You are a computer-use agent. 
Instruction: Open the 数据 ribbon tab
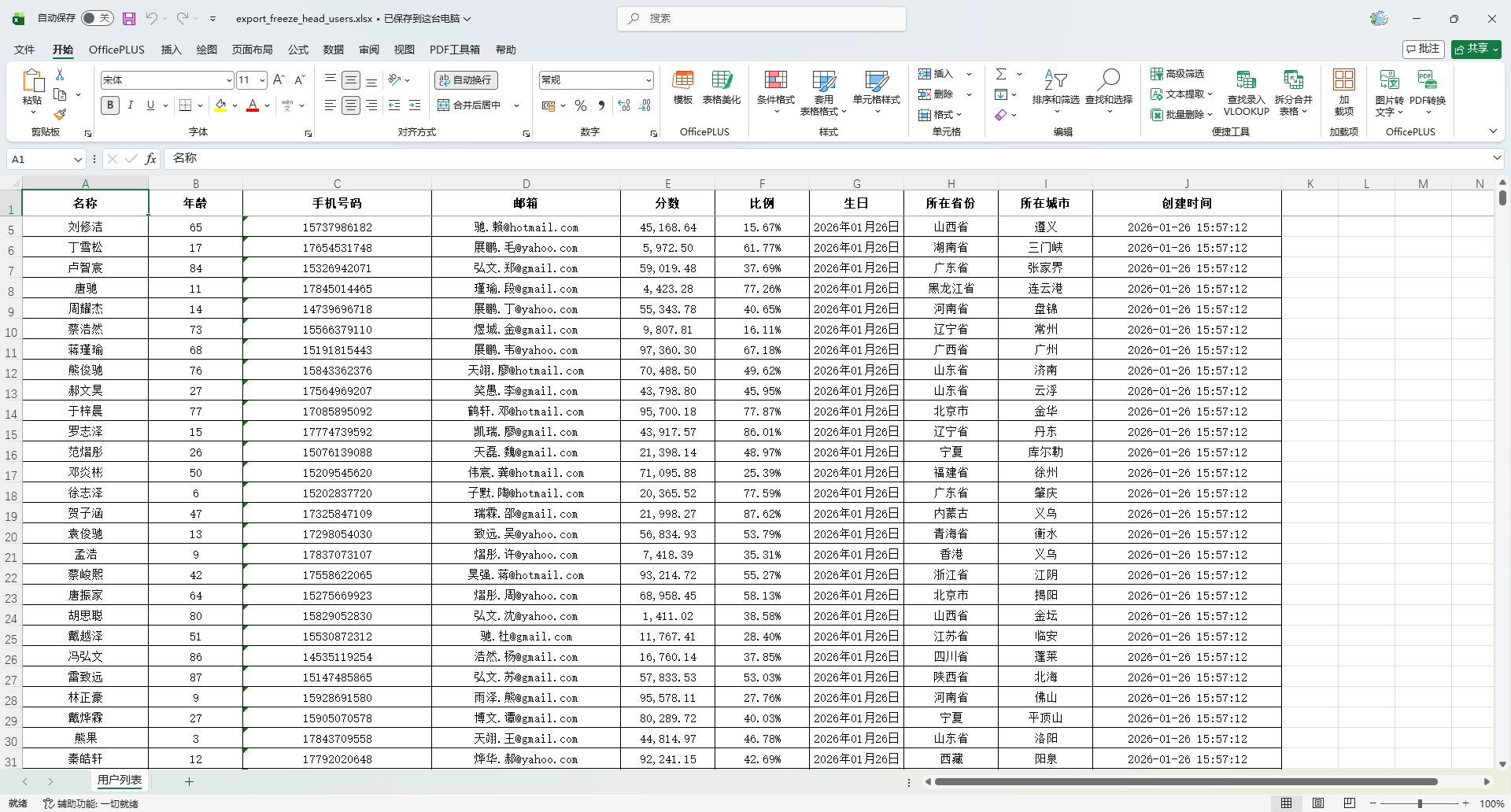[334, 50]
